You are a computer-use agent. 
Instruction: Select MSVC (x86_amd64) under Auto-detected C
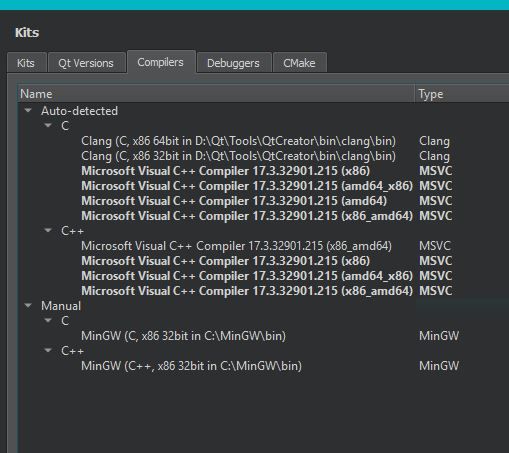[x=247, y=216]
